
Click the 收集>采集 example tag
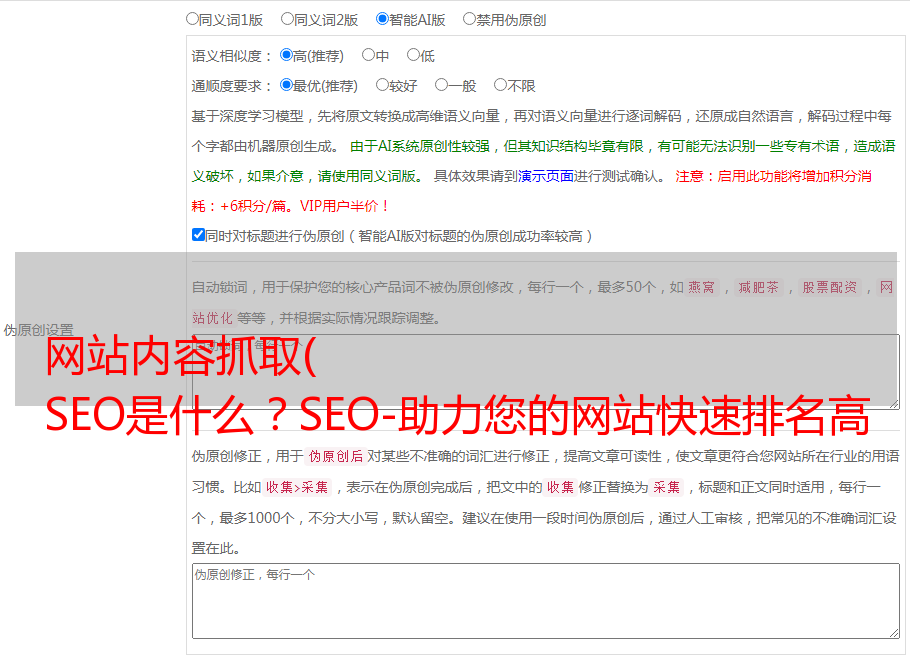[x=297, y=487]
